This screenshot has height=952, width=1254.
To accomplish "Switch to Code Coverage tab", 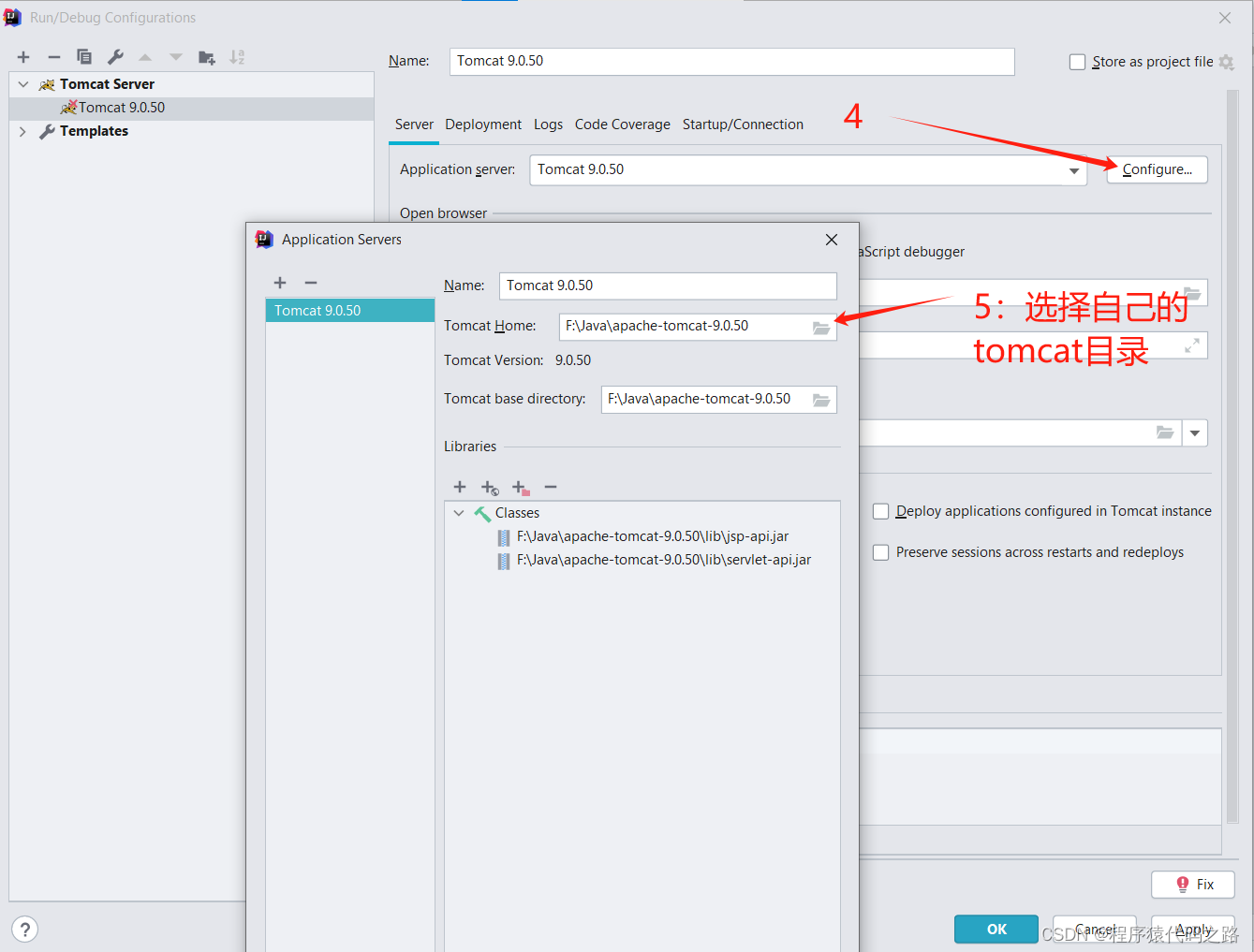I will pyautogui.click(x=623, y=124).
